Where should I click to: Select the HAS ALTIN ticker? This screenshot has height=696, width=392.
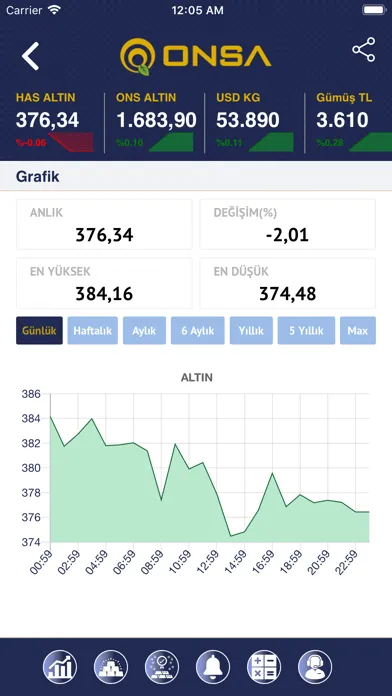[x=55, y=122]
